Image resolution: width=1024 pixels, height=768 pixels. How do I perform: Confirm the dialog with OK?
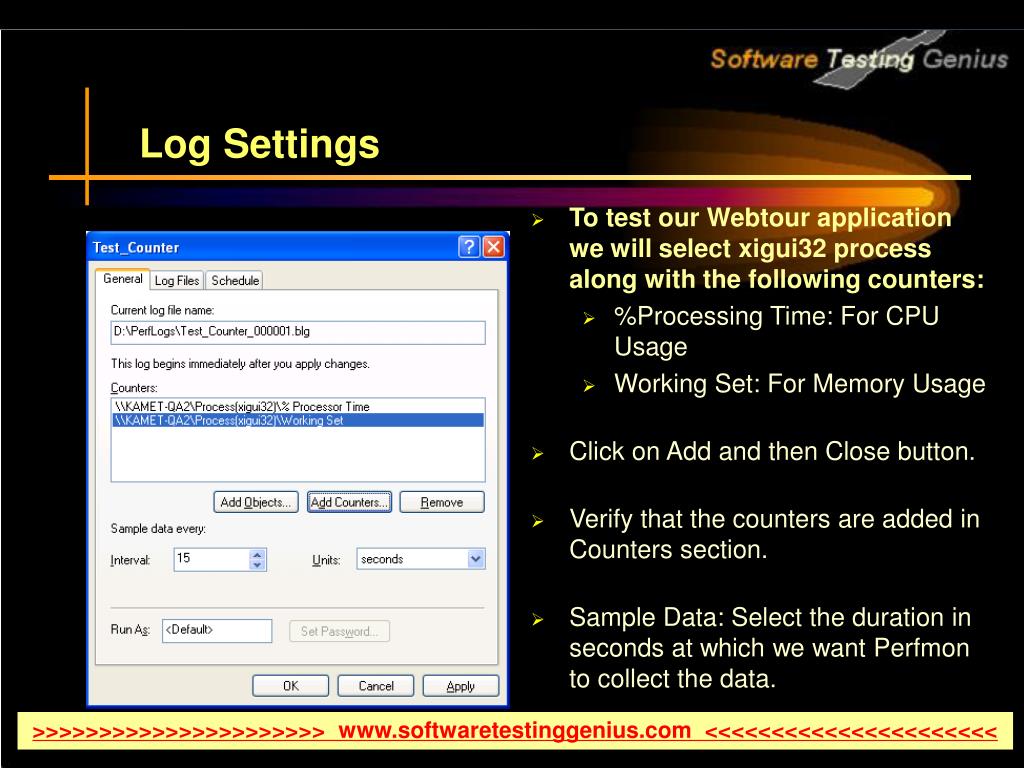click(291, 686)
